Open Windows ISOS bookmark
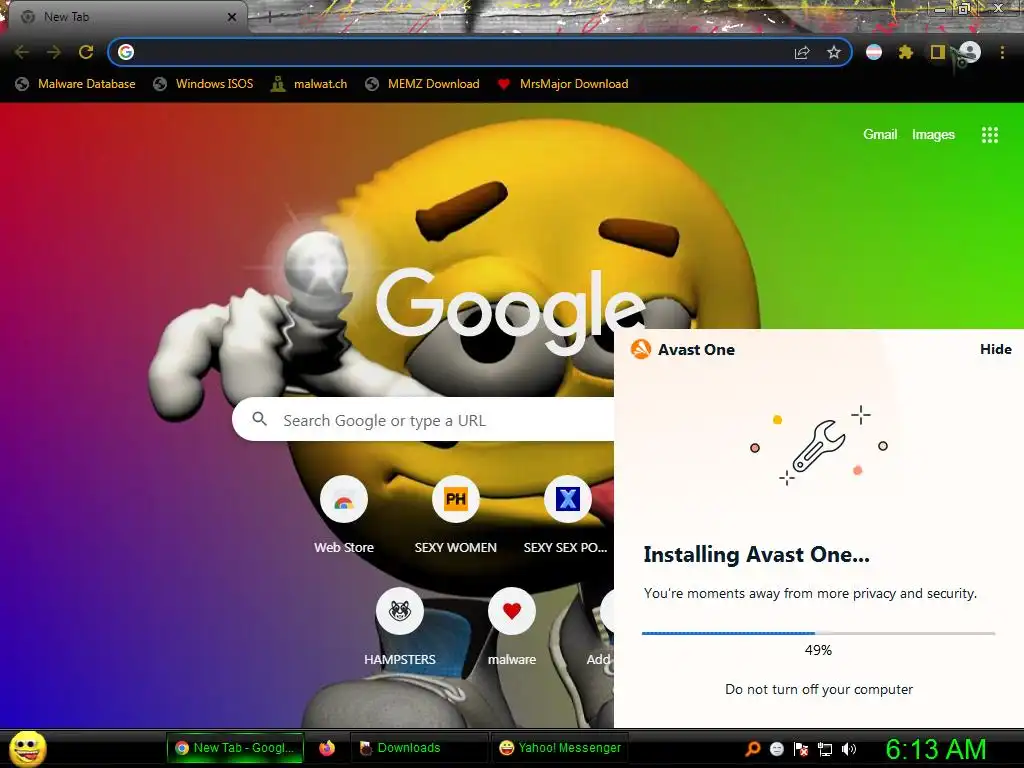The image size is (1024, 768). pos(203,84)
